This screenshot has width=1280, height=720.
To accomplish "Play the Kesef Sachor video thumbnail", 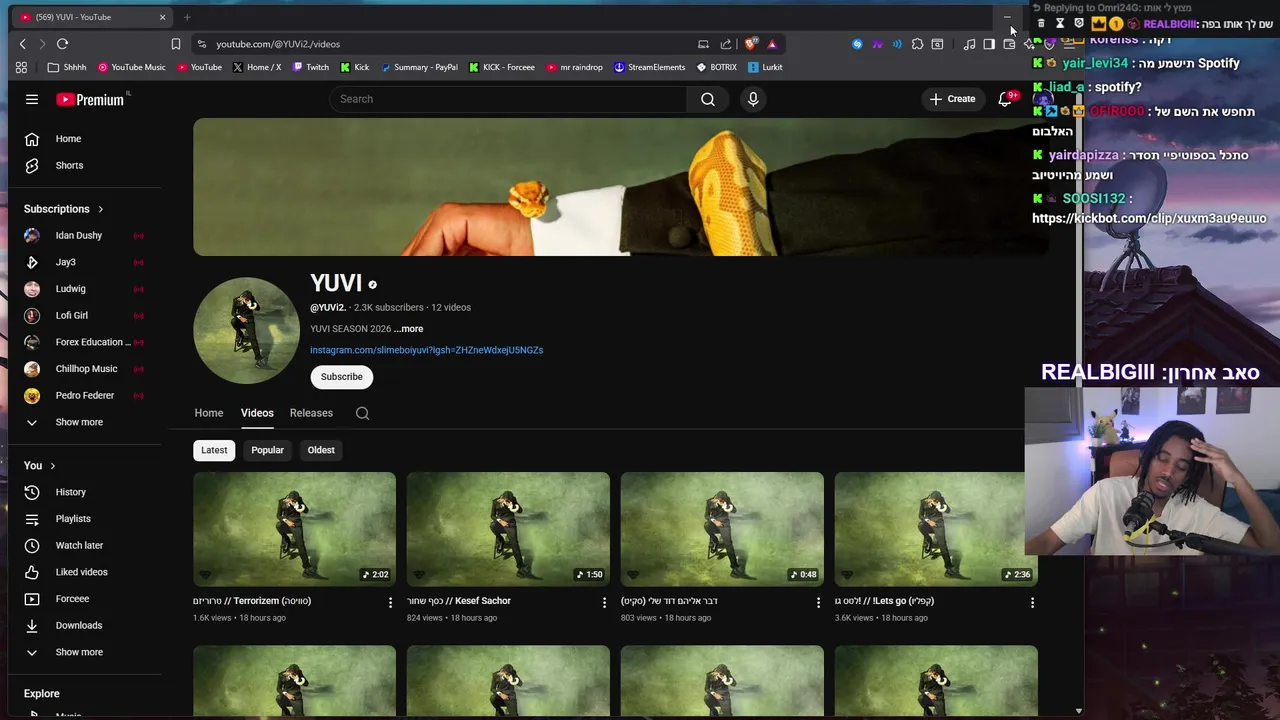I will coord(508,528).
